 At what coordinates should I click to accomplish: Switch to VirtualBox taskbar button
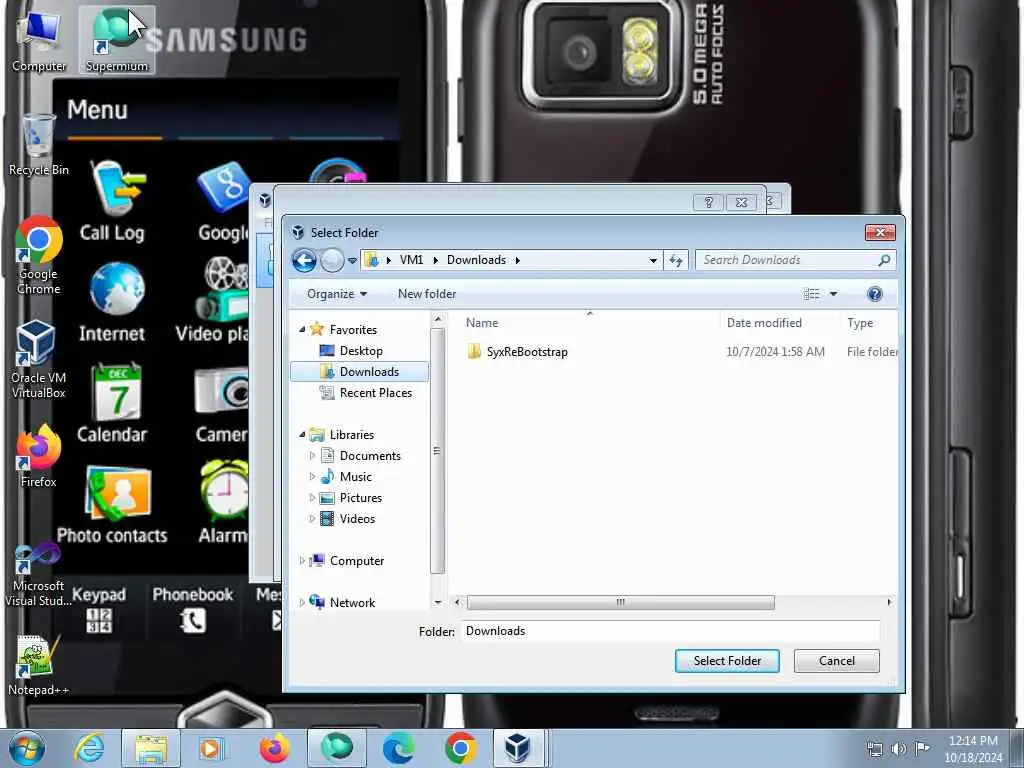[x=518, y=748]
